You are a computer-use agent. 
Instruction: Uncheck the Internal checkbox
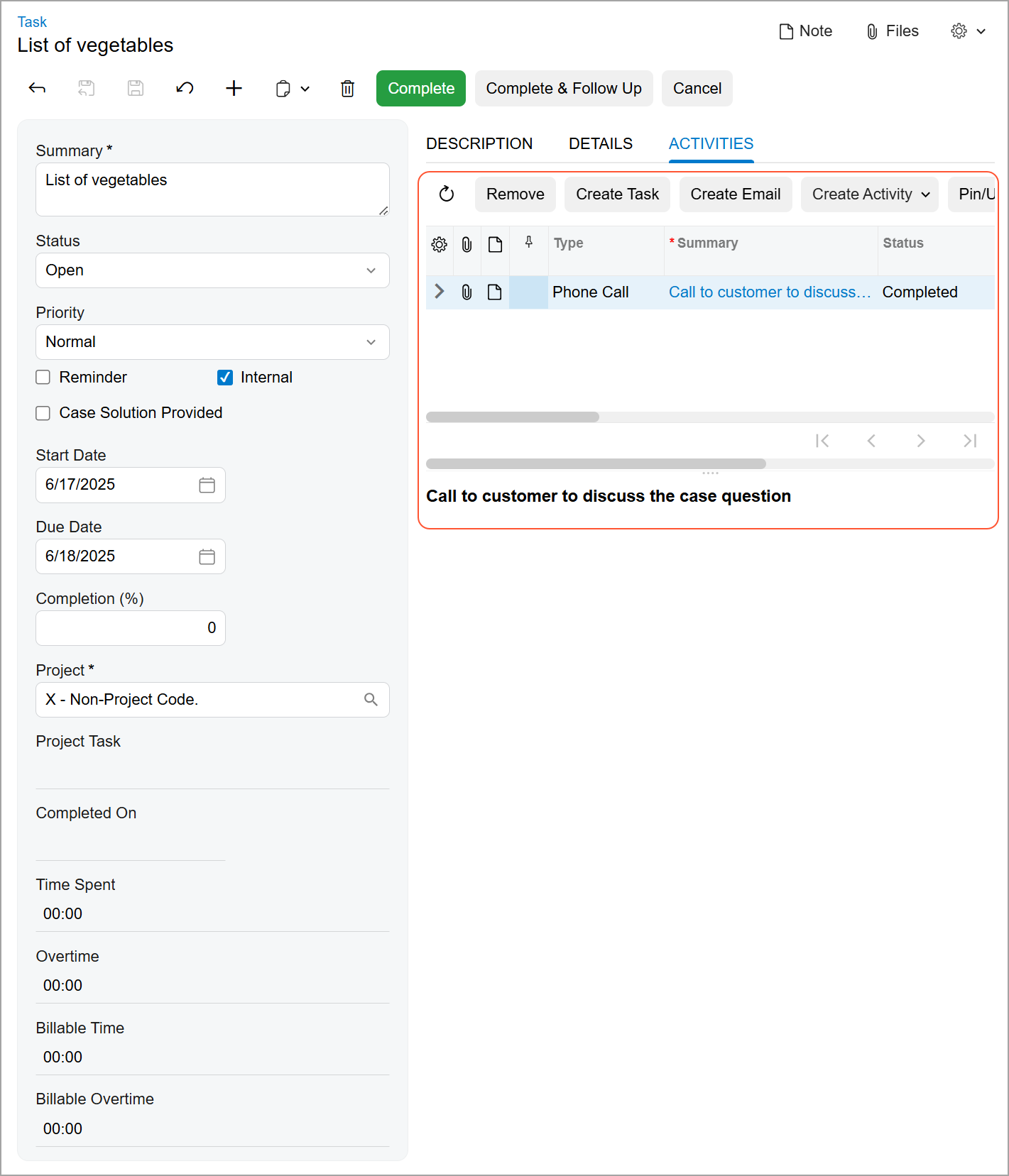coord(225,378)
